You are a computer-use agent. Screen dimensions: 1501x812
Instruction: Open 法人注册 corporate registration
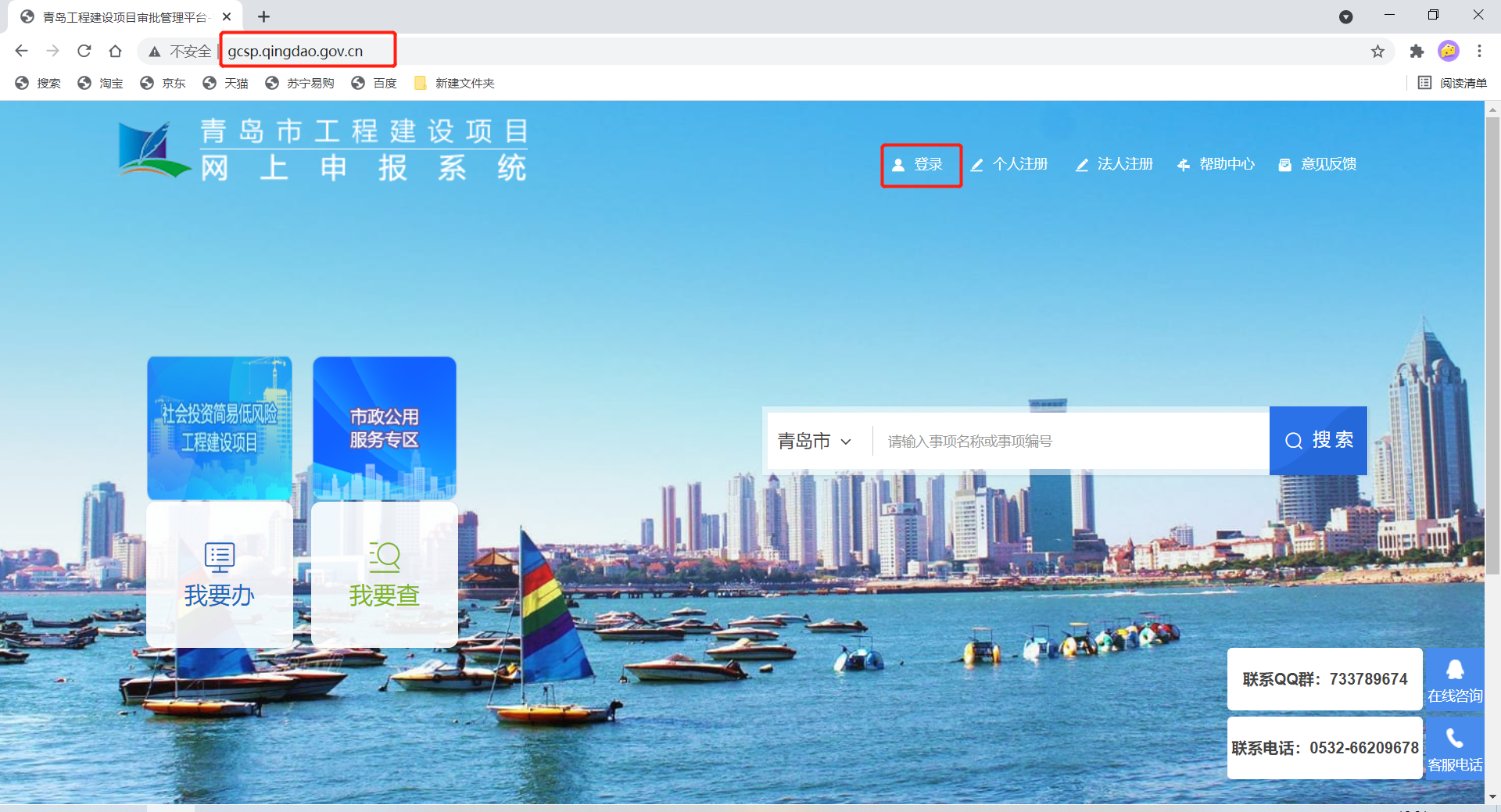tap(1115, 165)
